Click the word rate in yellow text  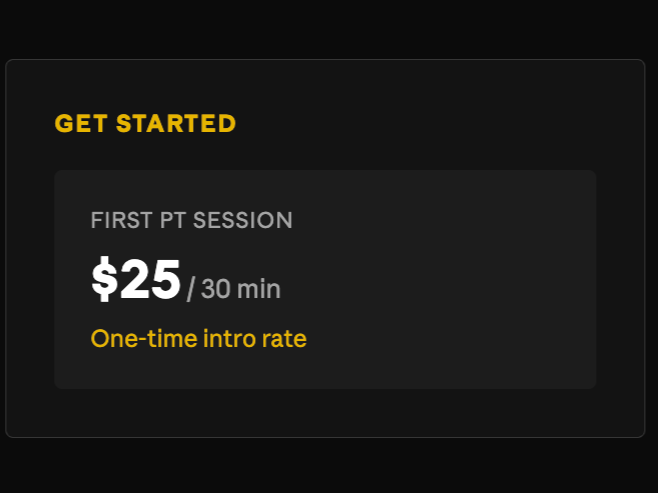pos(284,339)
